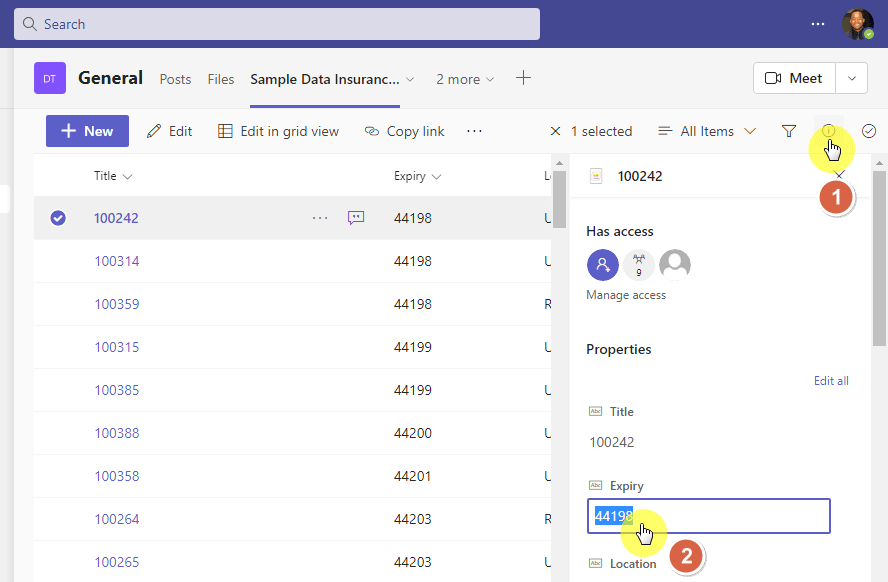Viewport: 888px width, 582px height.
Task: Select the Sample Data Insurance tab
Action: pos(325,79)
